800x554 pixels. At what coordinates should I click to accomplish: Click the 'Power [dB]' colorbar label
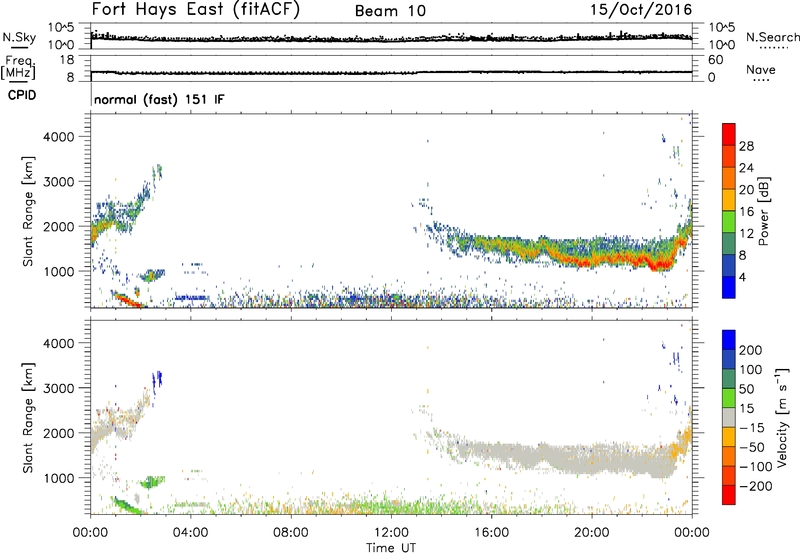tap(763, 211)
